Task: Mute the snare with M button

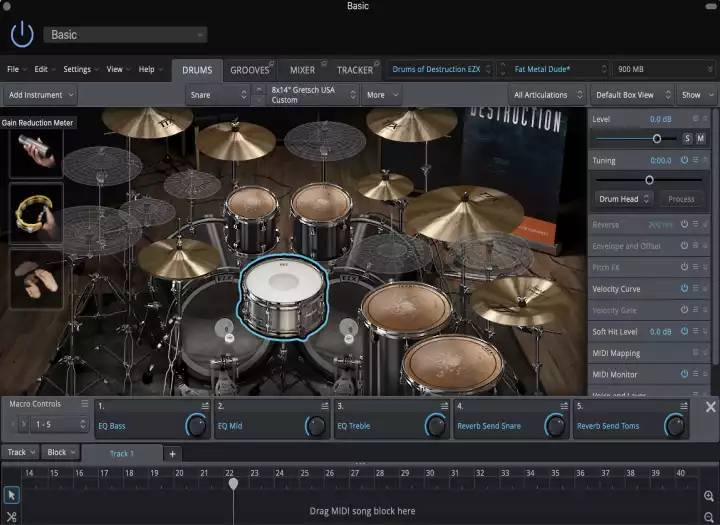Action: (700, 138)
